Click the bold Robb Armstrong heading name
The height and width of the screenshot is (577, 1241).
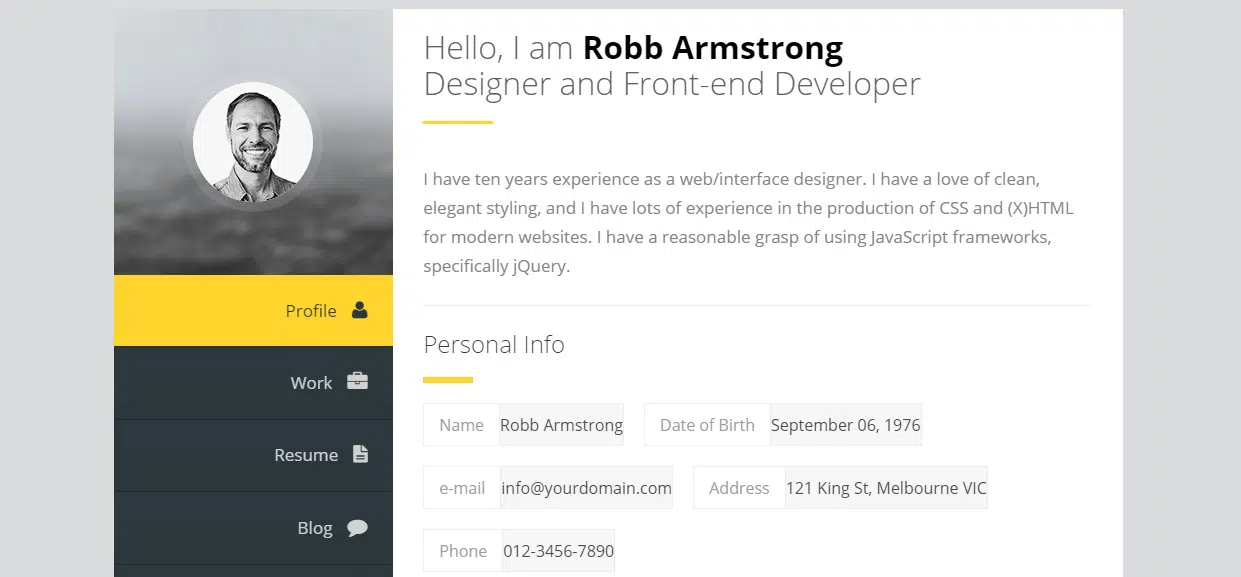[712, 47]
